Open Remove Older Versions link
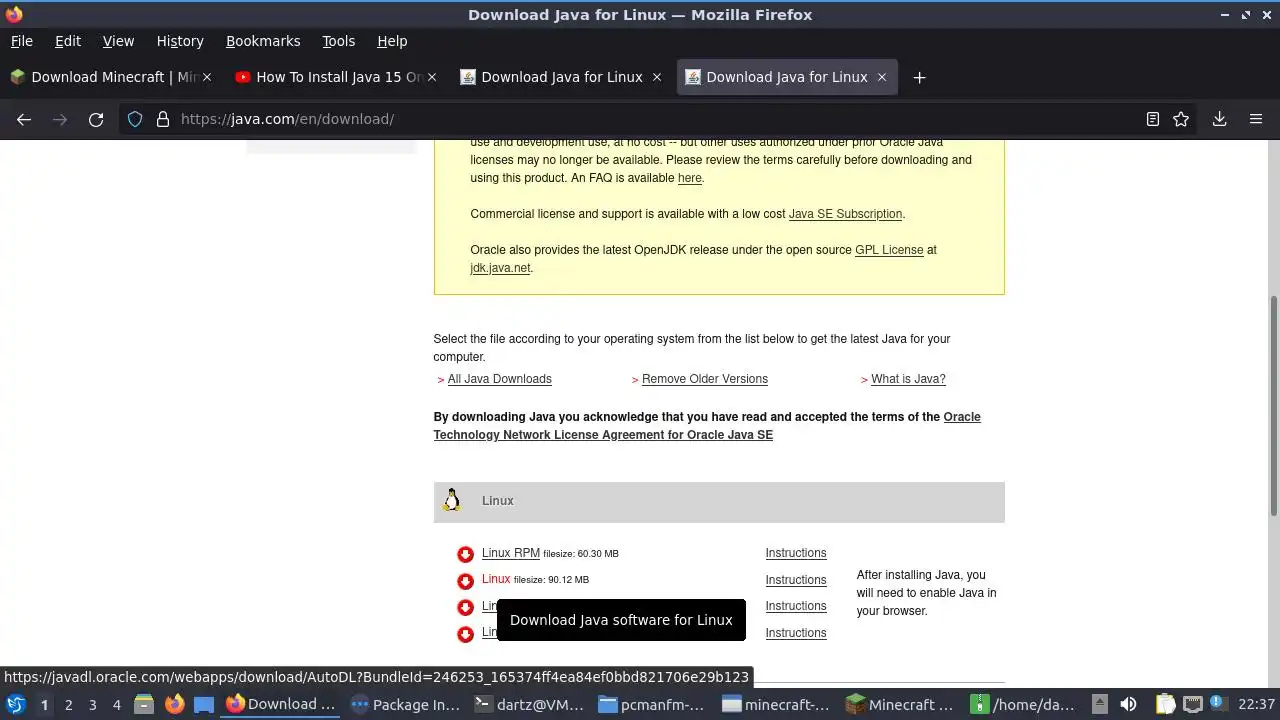The width and height of the screenshot is (1280, 720). click(705, 379)
